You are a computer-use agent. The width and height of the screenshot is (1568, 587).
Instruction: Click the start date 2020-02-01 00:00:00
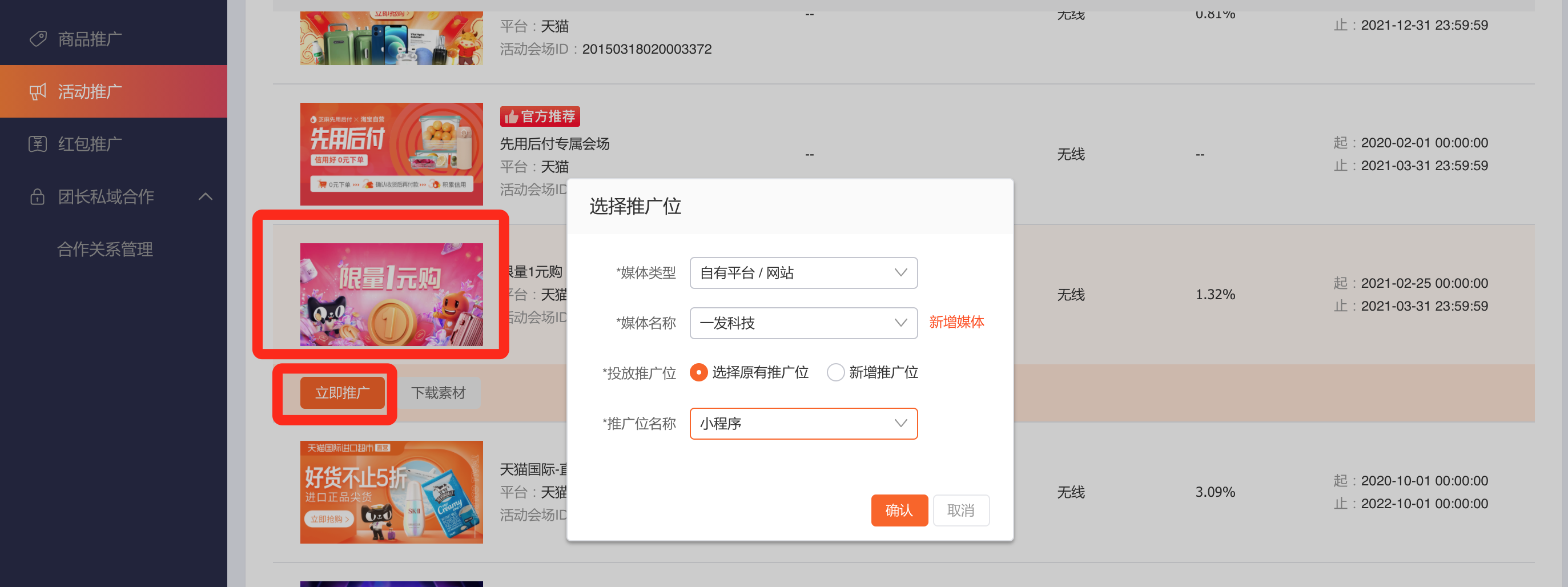pyautogui.click(x=1424, y=143)
